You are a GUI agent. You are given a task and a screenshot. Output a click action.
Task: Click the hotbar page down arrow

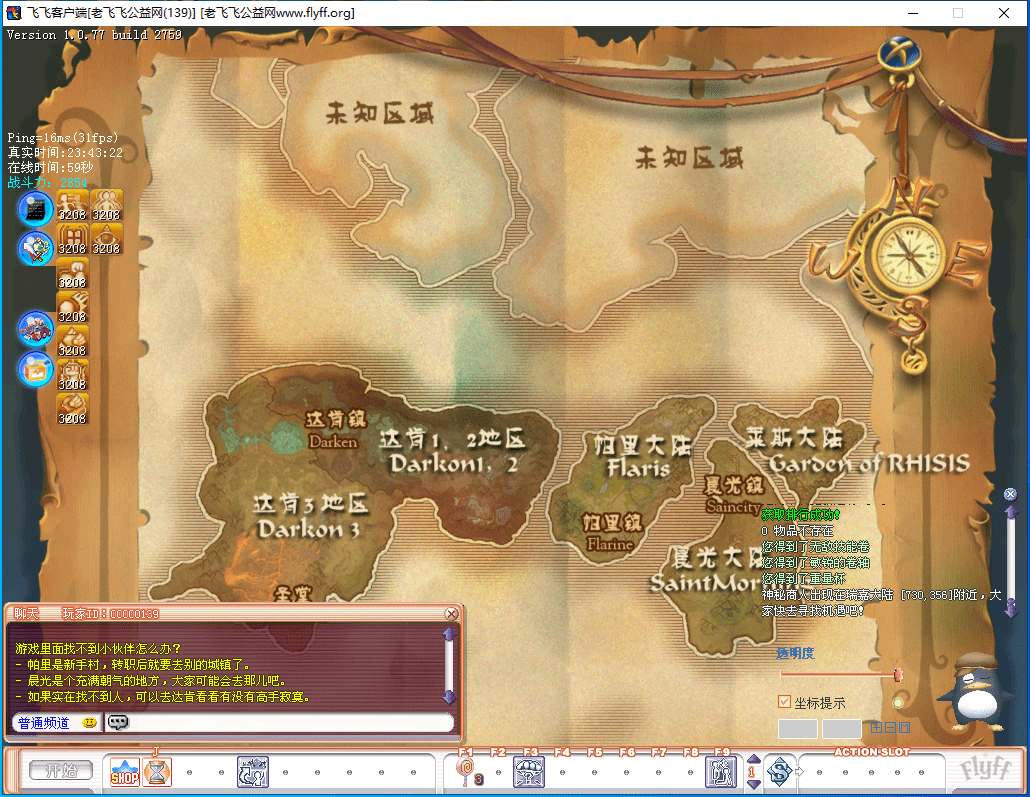point(753,784)
